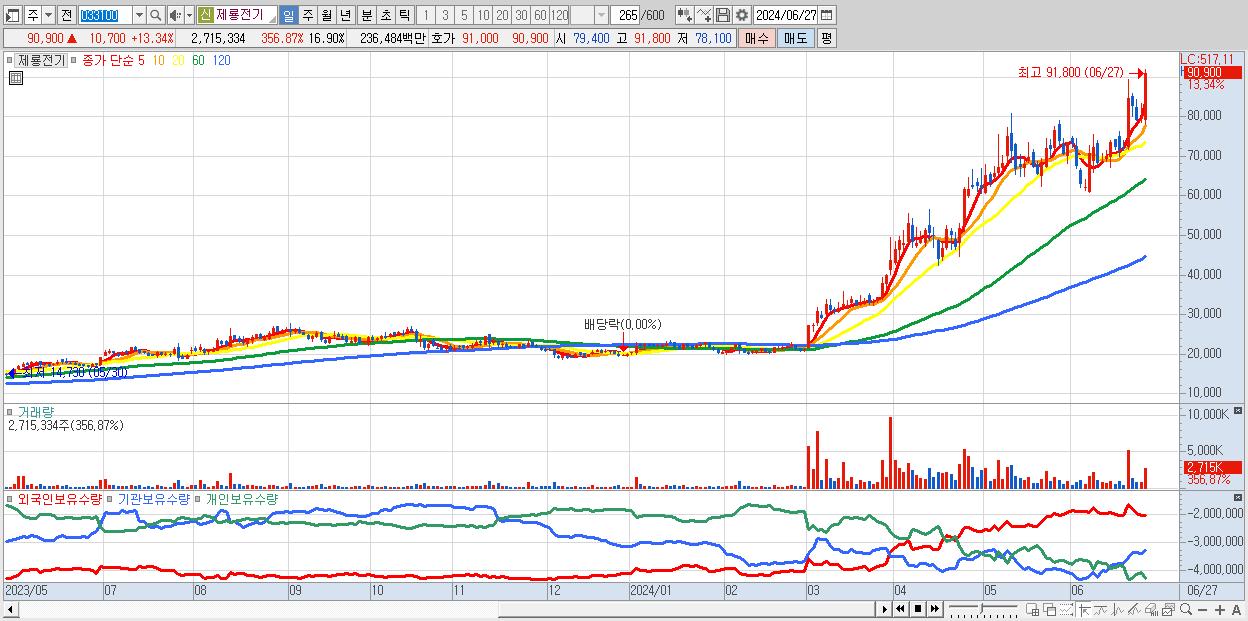Click 개인보유수량 indicator label

click(241, 498)
